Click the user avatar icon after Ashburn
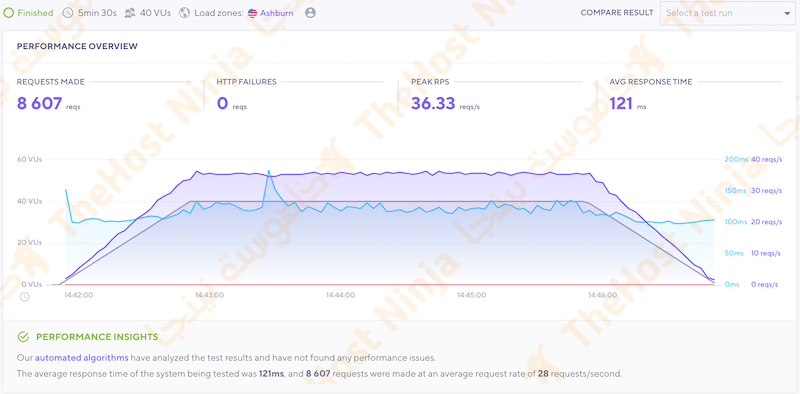 [310, 13]
